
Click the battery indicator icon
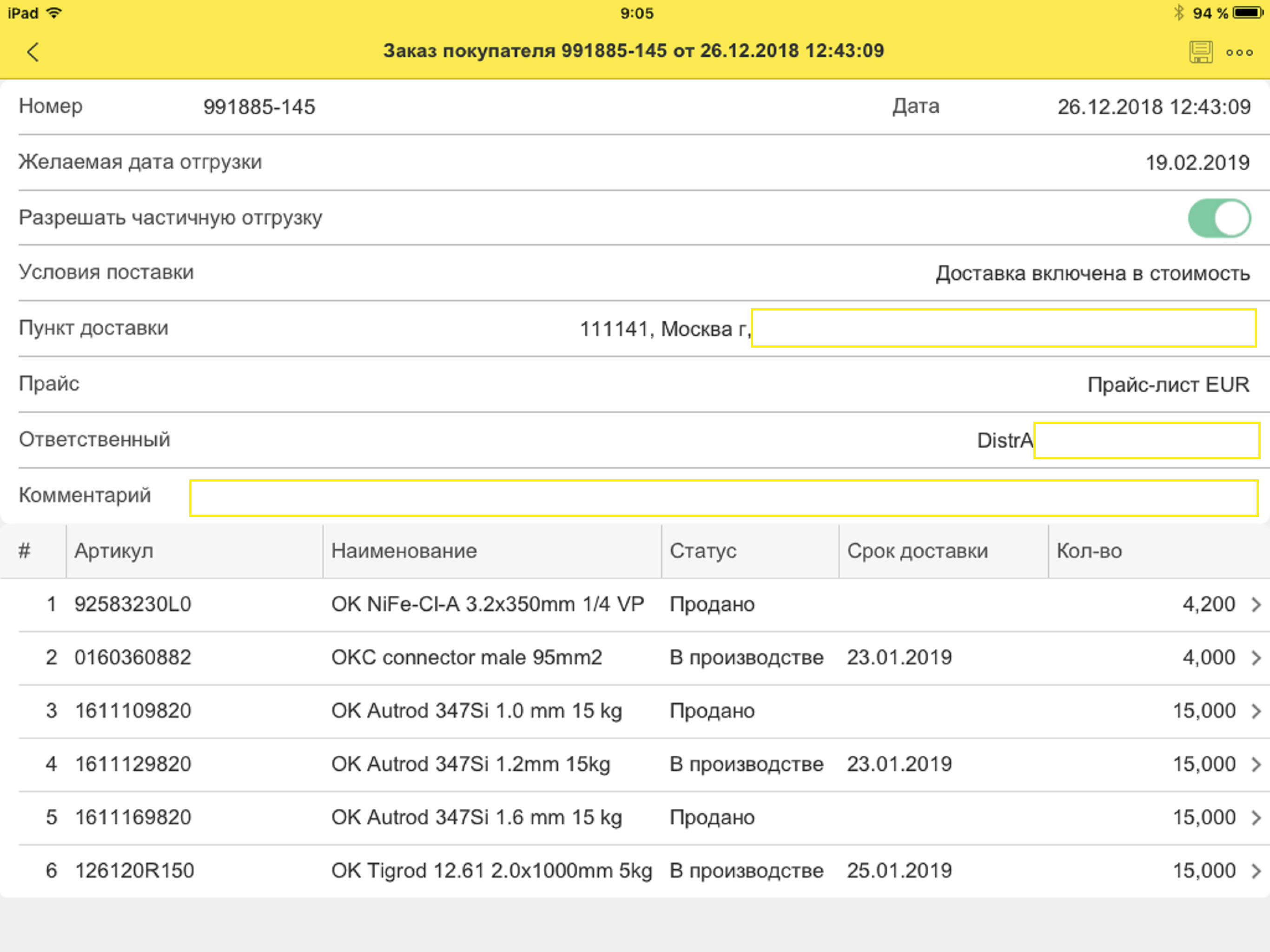pos(1248,13)
